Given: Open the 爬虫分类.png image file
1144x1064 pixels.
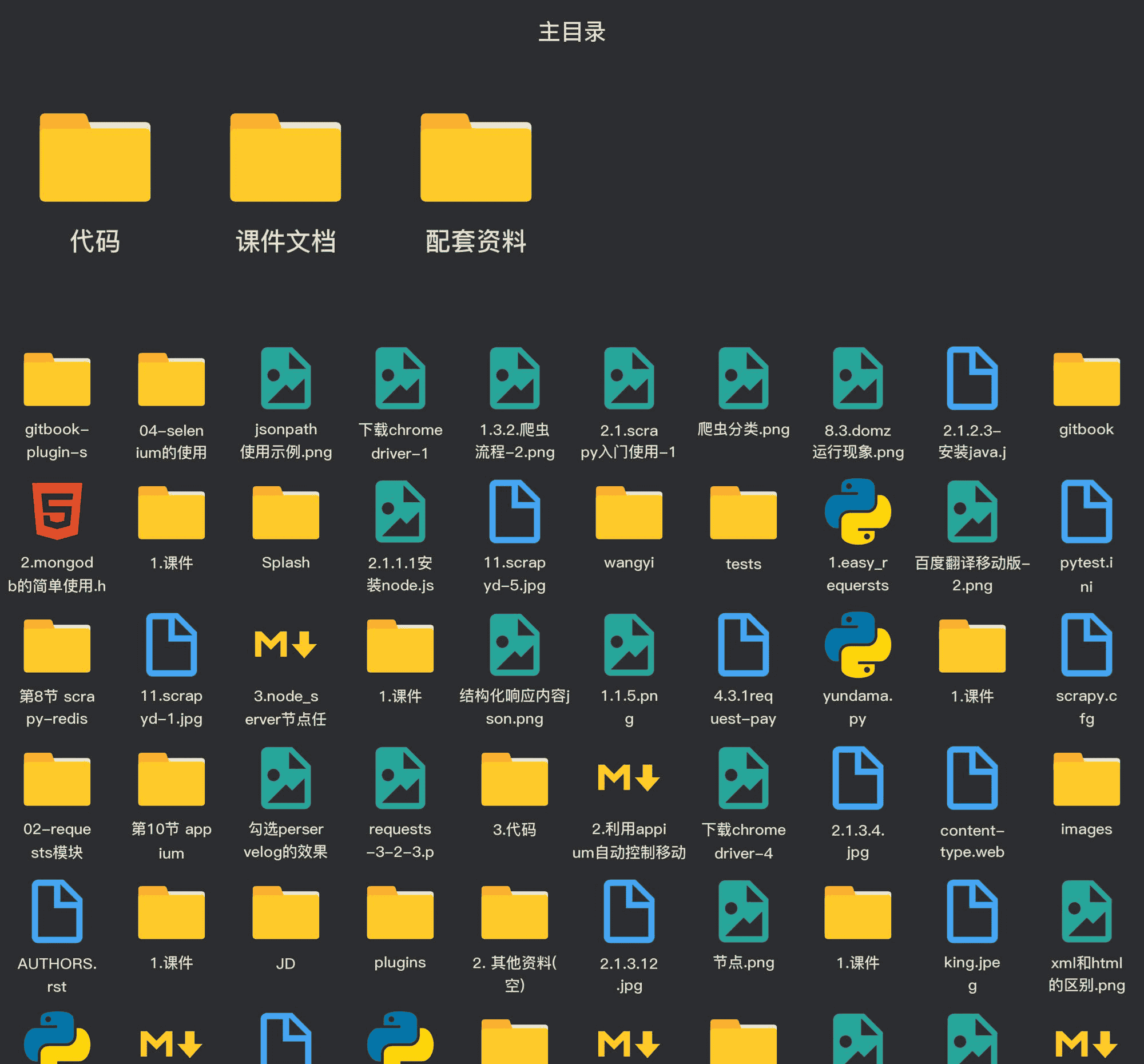Looking at the screenshot, I should (743, 379).
